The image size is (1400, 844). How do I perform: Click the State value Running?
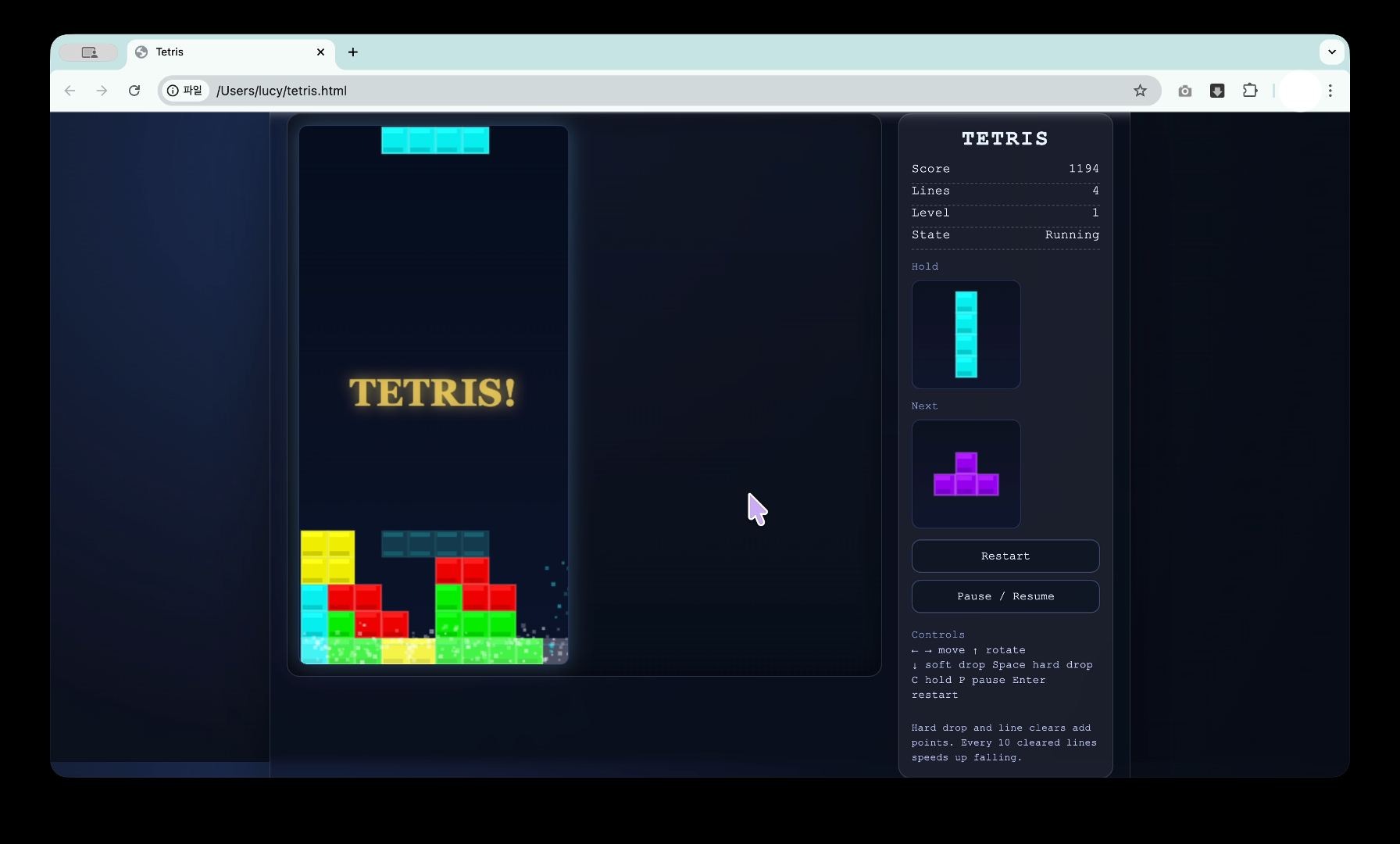pos(1072,234)
